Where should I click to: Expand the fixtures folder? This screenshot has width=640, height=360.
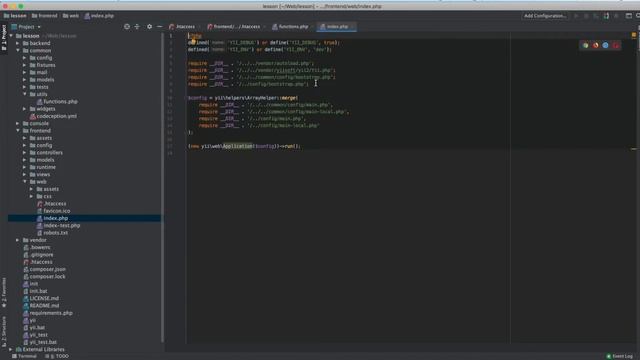[x=24, y=65]
